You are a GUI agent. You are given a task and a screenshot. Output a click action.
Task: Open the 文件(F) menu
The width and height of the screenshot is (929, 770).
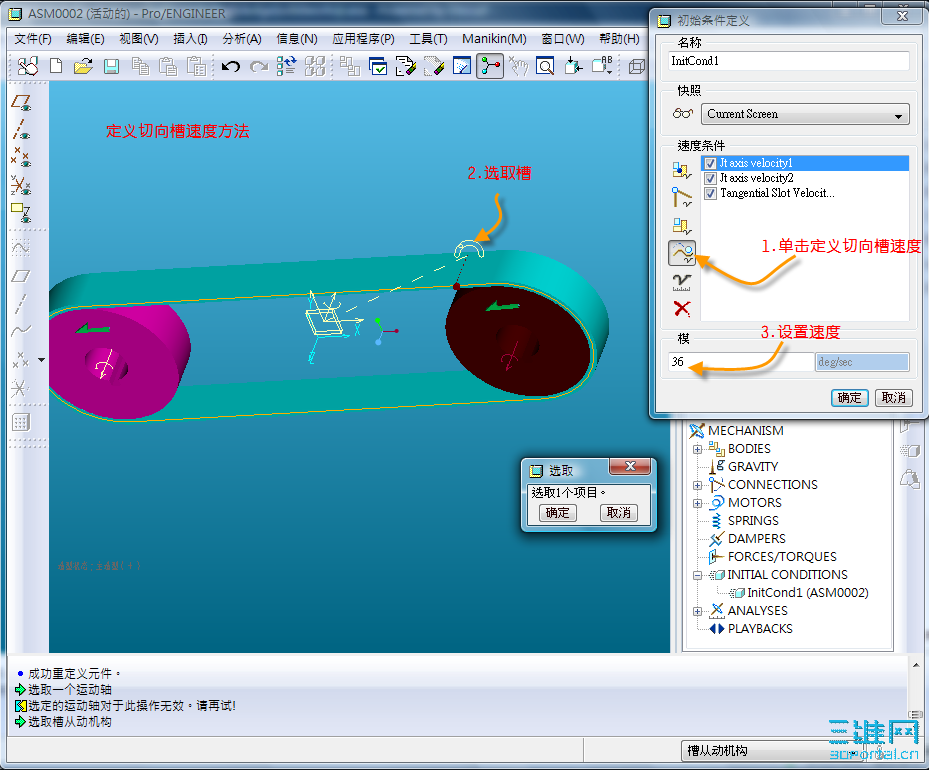[x=33, y=39]
